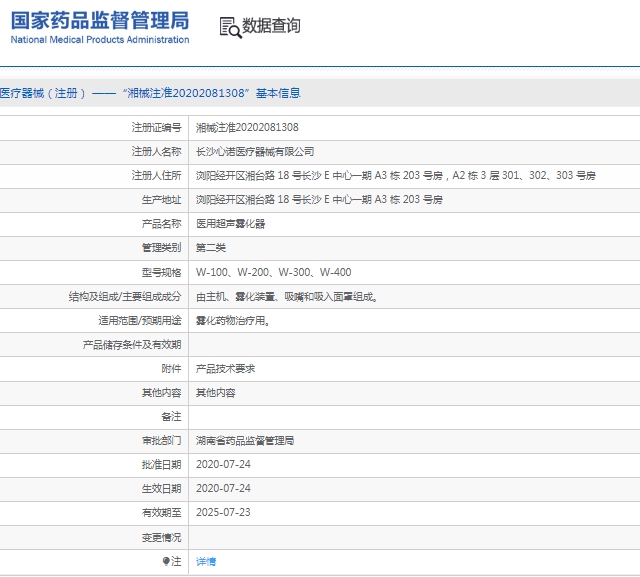Click the 型号规格 label
The width and height of the screenshot is (640, 577).
tap(162, 272)
